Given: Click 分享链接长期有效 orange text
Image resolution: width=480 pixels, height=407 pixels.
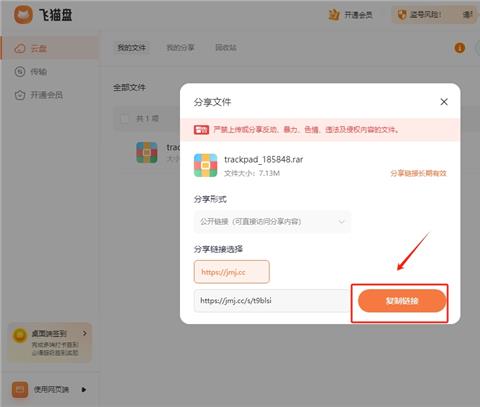Looking at the screenshot, I should (x=418, y=173).
